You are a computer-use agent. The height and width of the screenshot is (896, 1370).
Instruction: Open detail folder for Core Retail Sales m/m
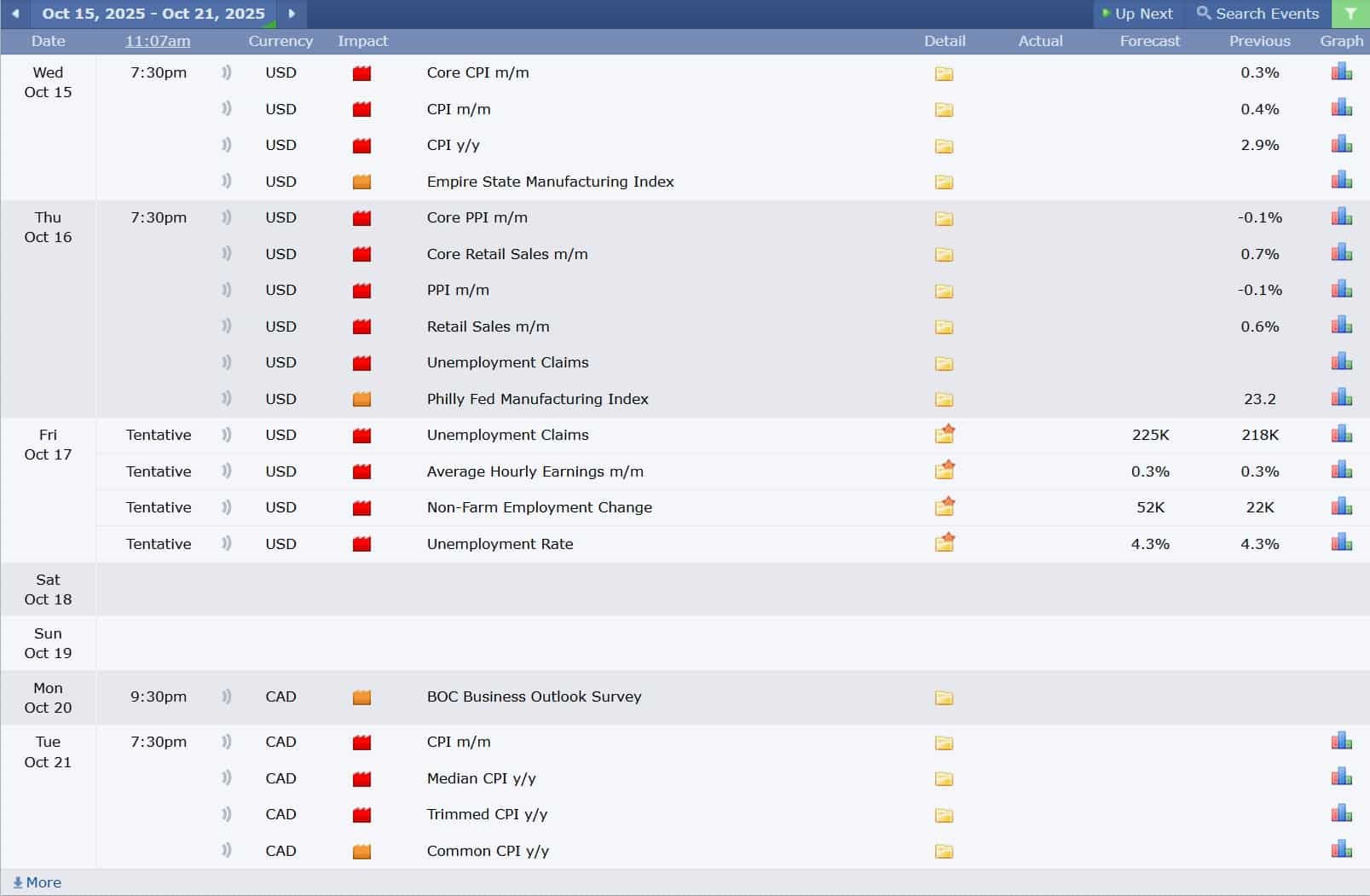944,254
